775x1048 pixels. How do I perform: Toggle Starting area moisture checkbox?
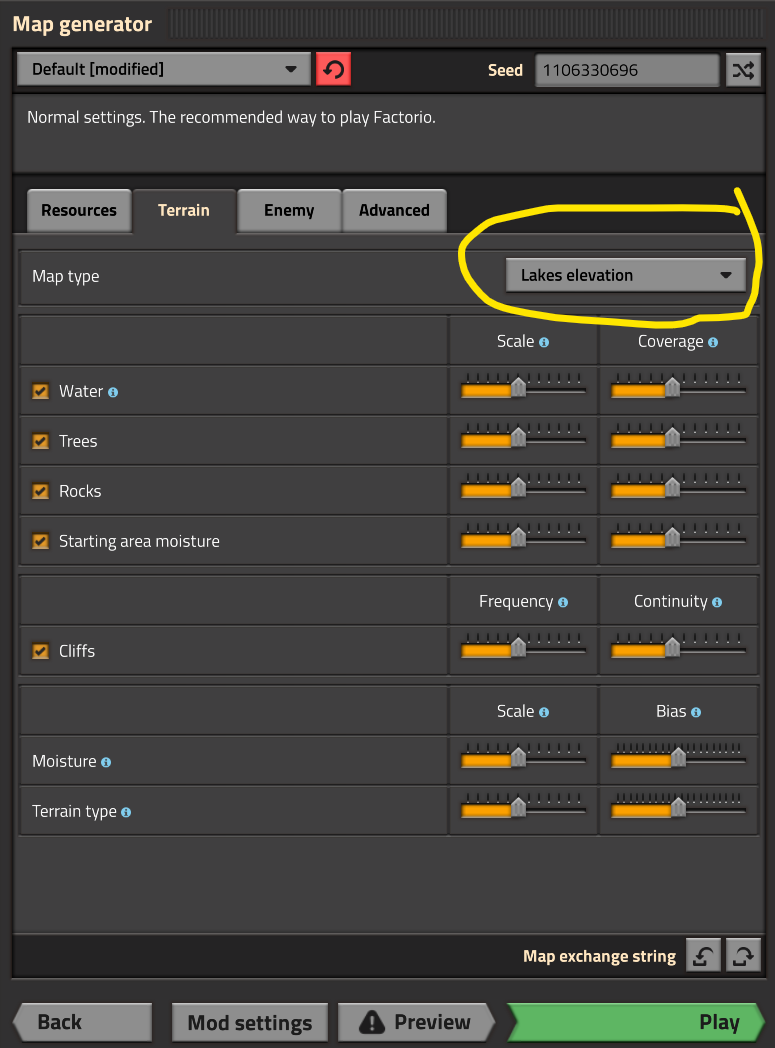[x=41, y=541]
